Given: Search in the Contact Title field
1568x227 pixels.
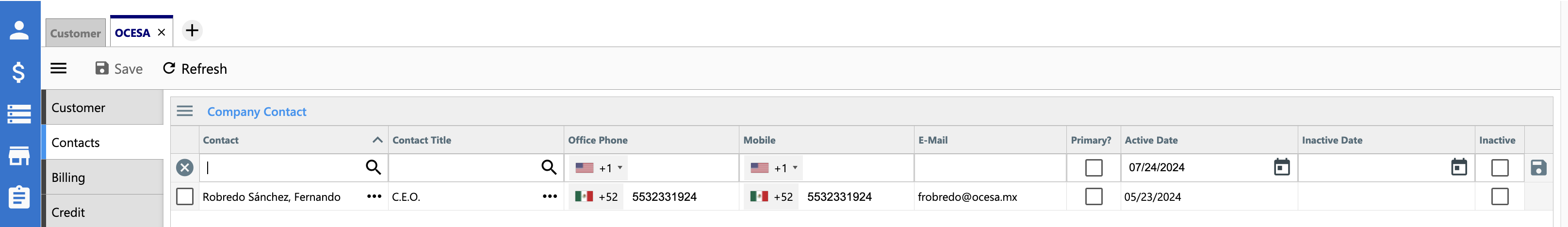Looking at the screenshot, I should pos(548,167).
